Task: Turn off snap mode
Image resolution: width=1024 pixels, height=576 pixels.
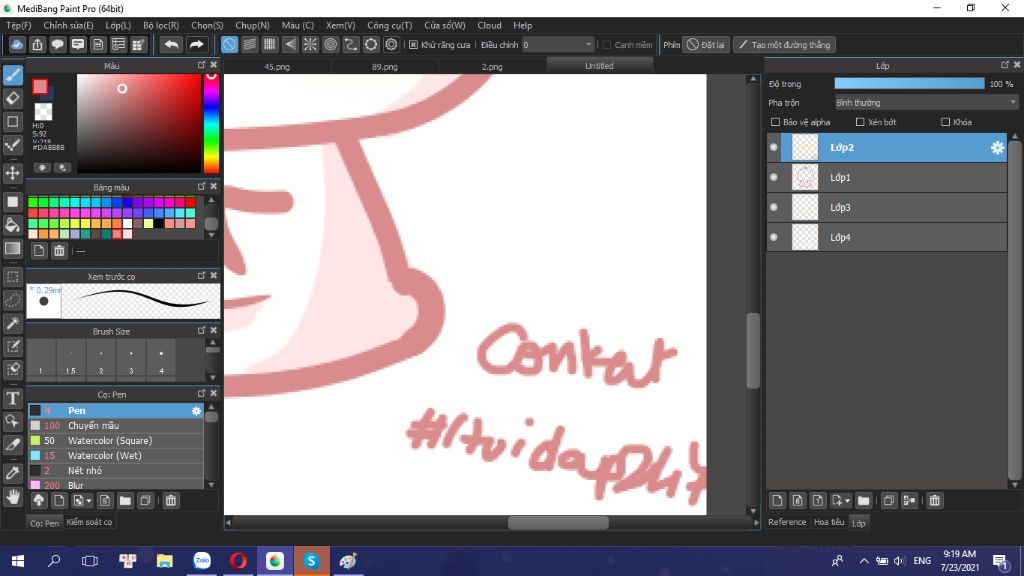Action: [229, 44]
